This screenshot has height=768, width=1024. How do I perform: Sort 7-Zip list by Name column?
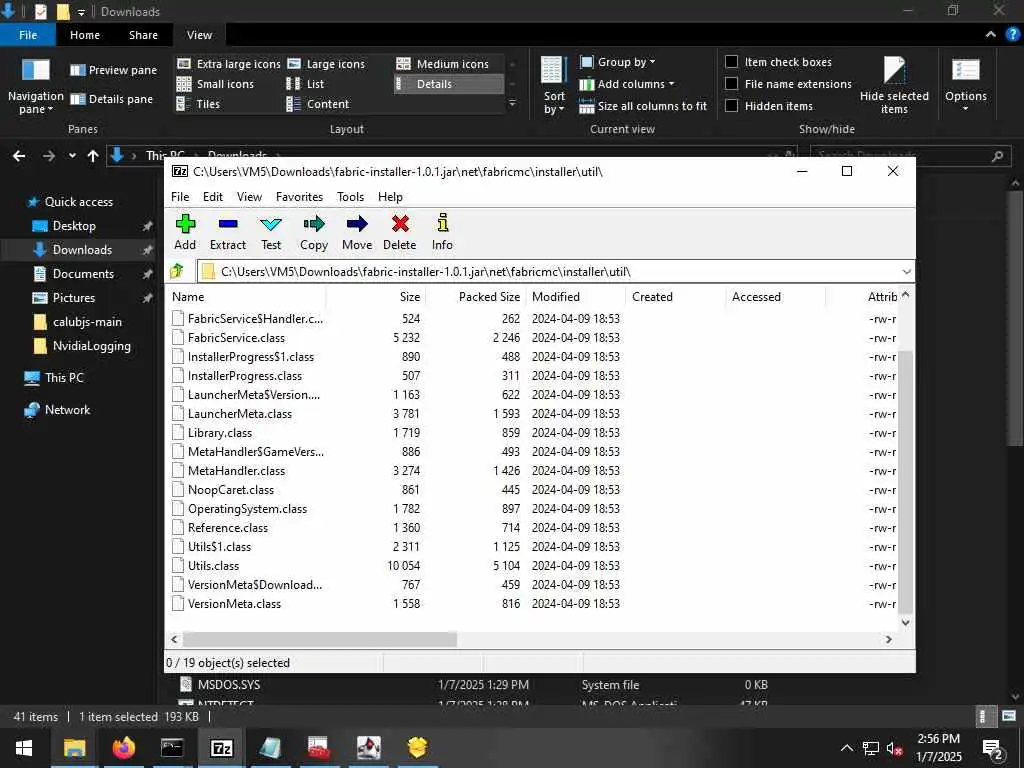click(247, 296)
